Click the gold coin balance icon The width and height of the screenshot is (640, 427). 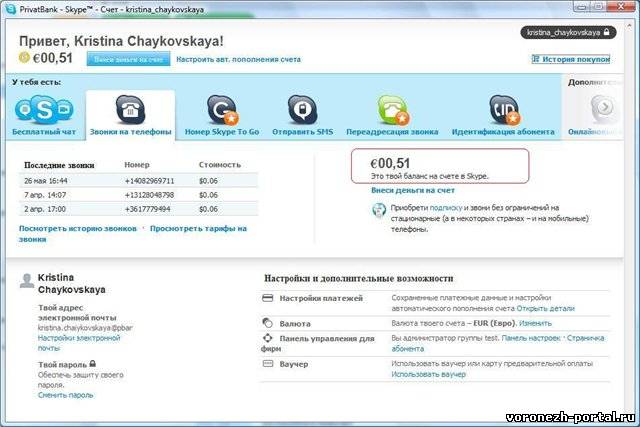(x=24, y=58)
